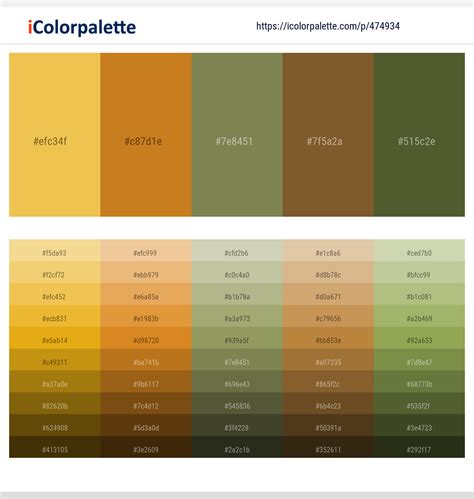This screenshot has width=474, height=499.
Task: Click the #f5da93 light yellow shade
Action: (55, 251)
